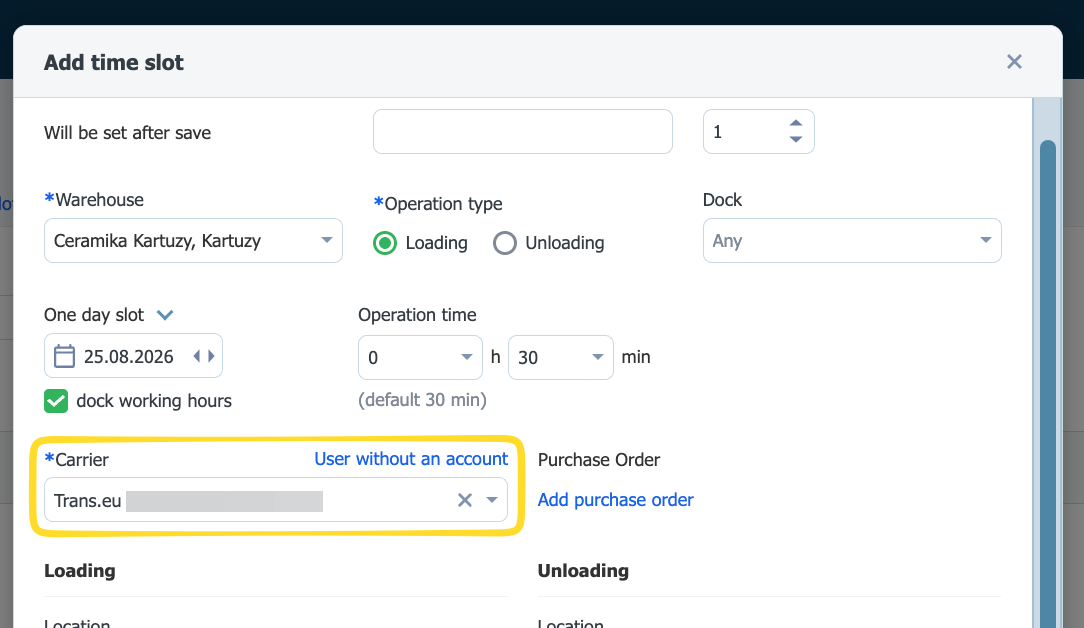The image size is (1084, 628).
Task: Expand the One day slot chevron
Action: pos(165,315)
